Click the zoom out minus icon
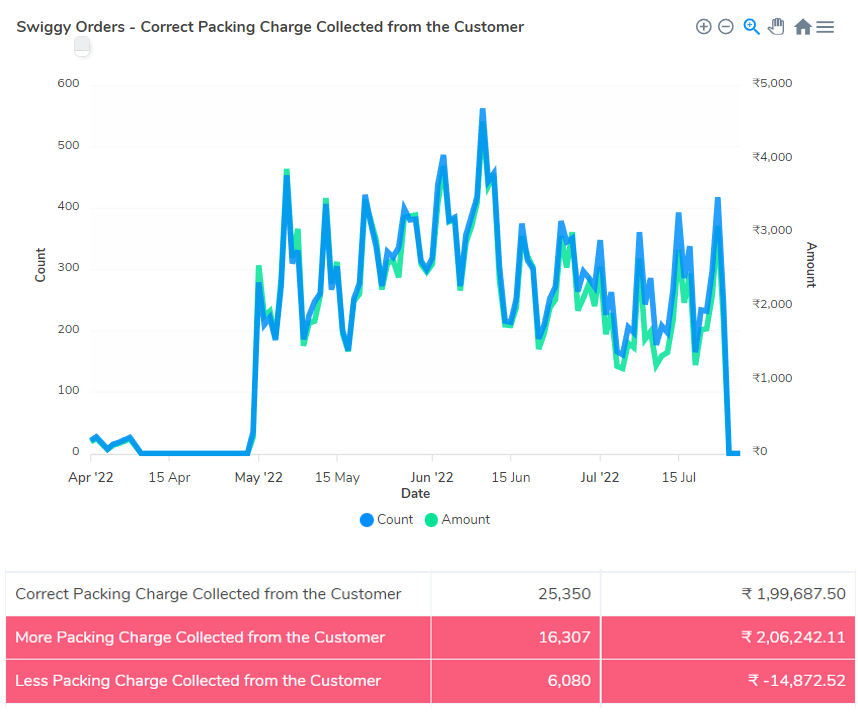This screenshot has width=858, height=718. (726, 26)
